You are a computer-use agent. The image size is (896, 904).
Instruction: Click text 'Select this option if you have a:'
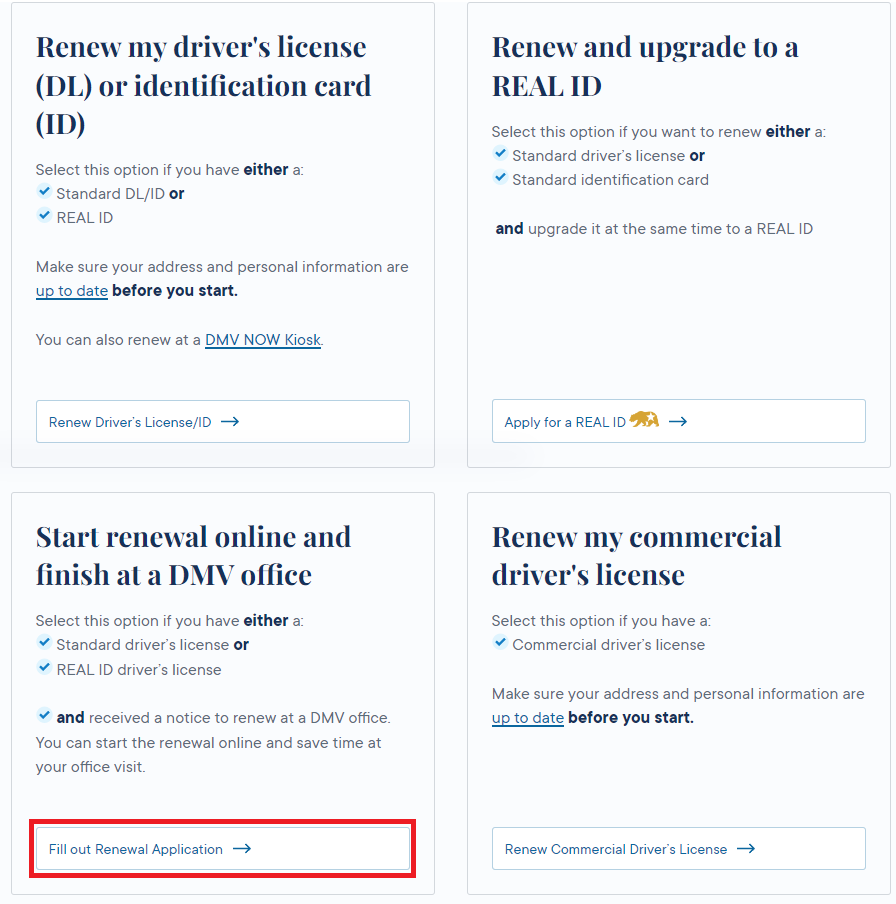(601, 621)
